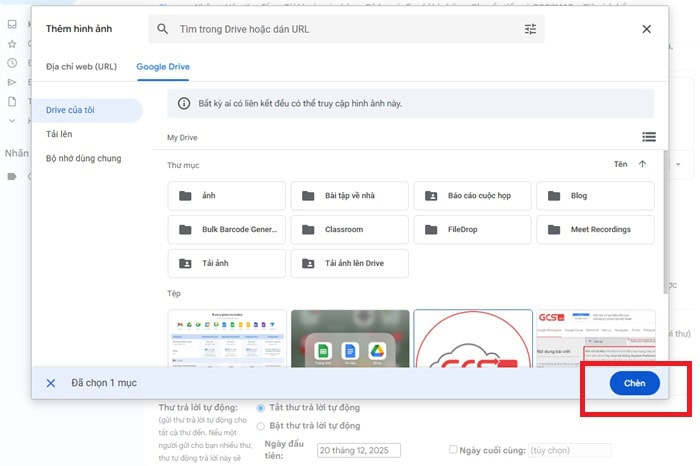Select the Google apps icons photo thumbnail
The image size is (700, 466).
coord(350,338)
